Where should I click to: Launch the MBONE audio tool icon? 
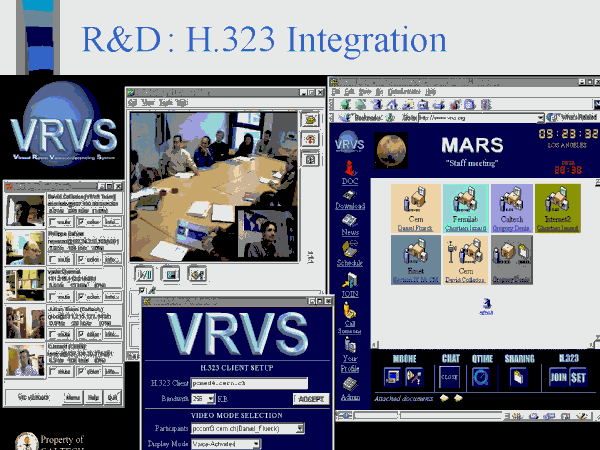click(x=414, y=377)
